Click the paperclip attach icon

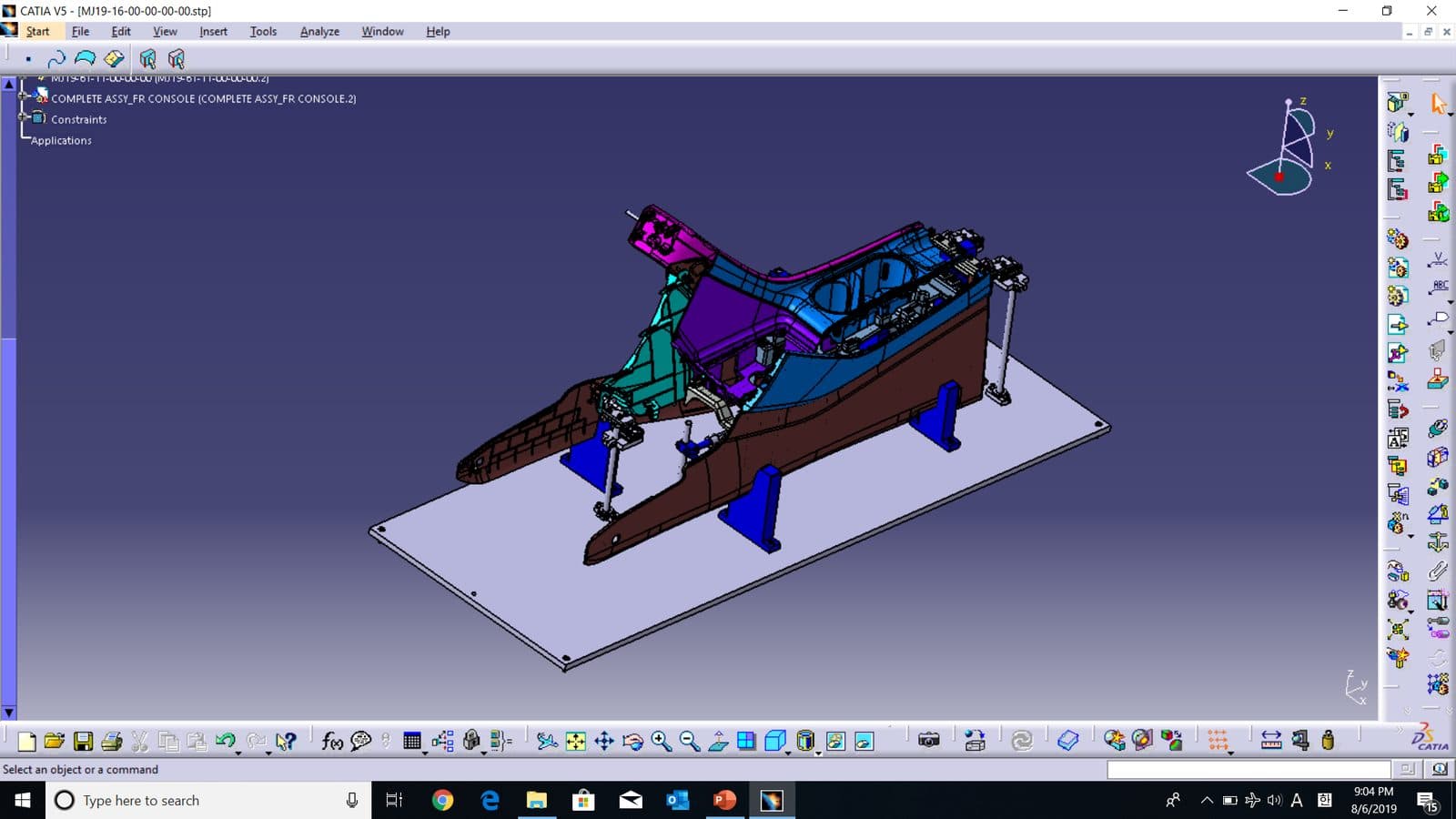tap(1438, 571)
